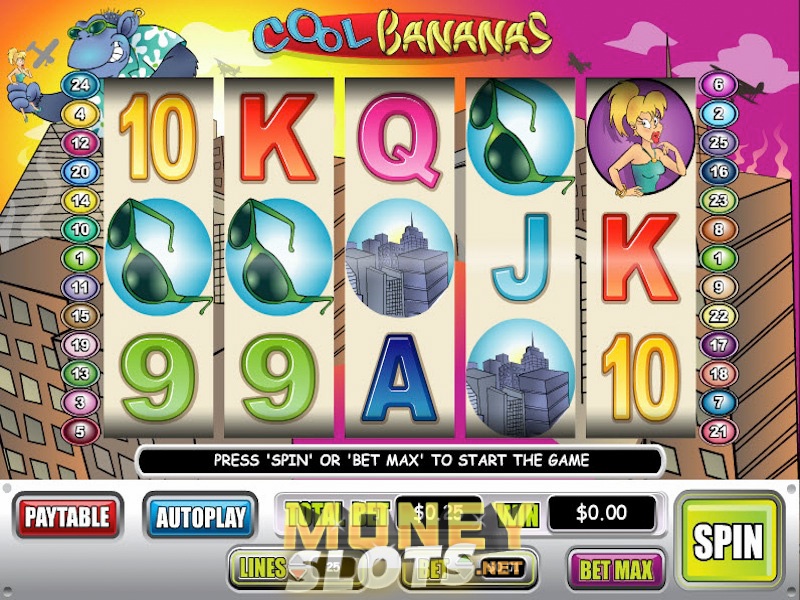Start Autoplay mode
The image size is (800, 600).
(201, 516)
